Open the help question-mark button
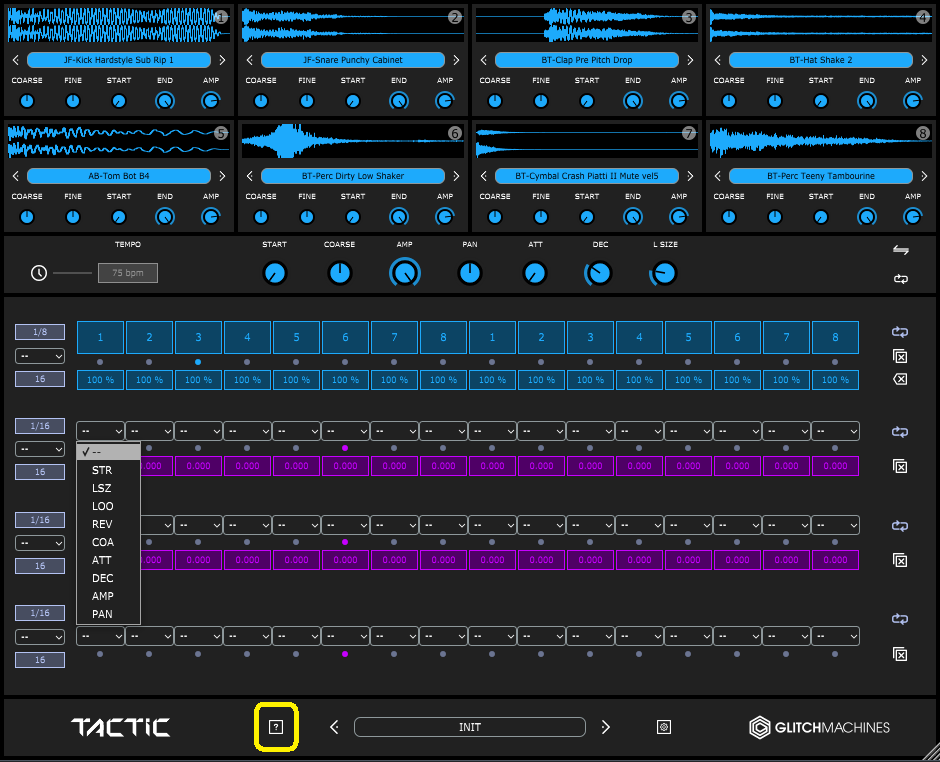940x762 pixels. [x=276, y=727]
